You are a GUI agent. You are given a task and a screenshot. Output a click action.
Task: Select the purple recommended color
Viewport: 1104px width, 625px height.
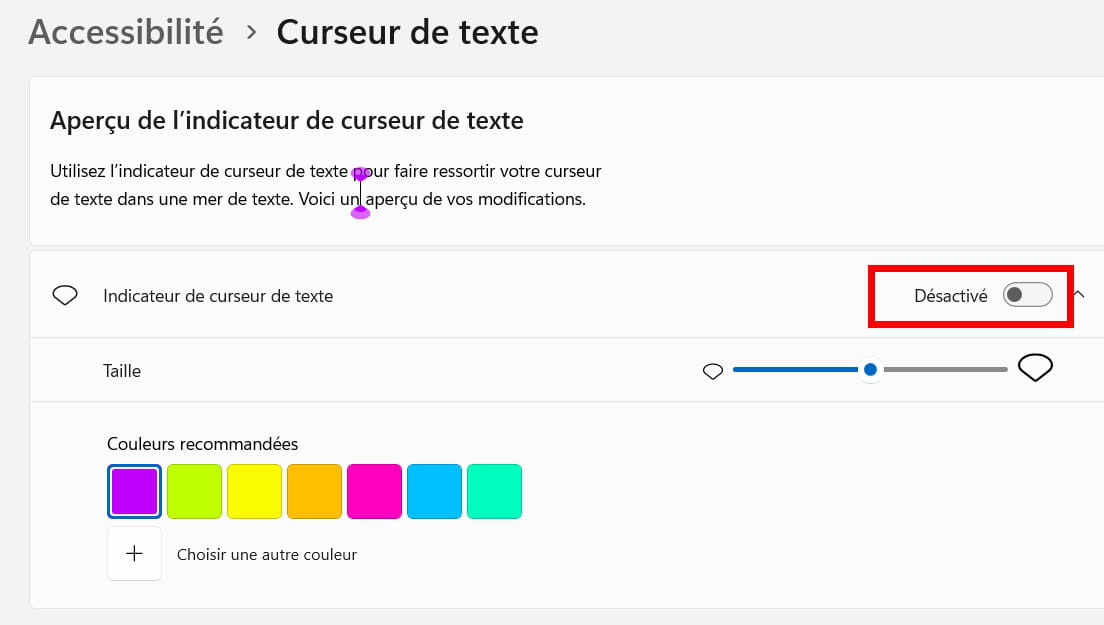click(x=134, y=491)
